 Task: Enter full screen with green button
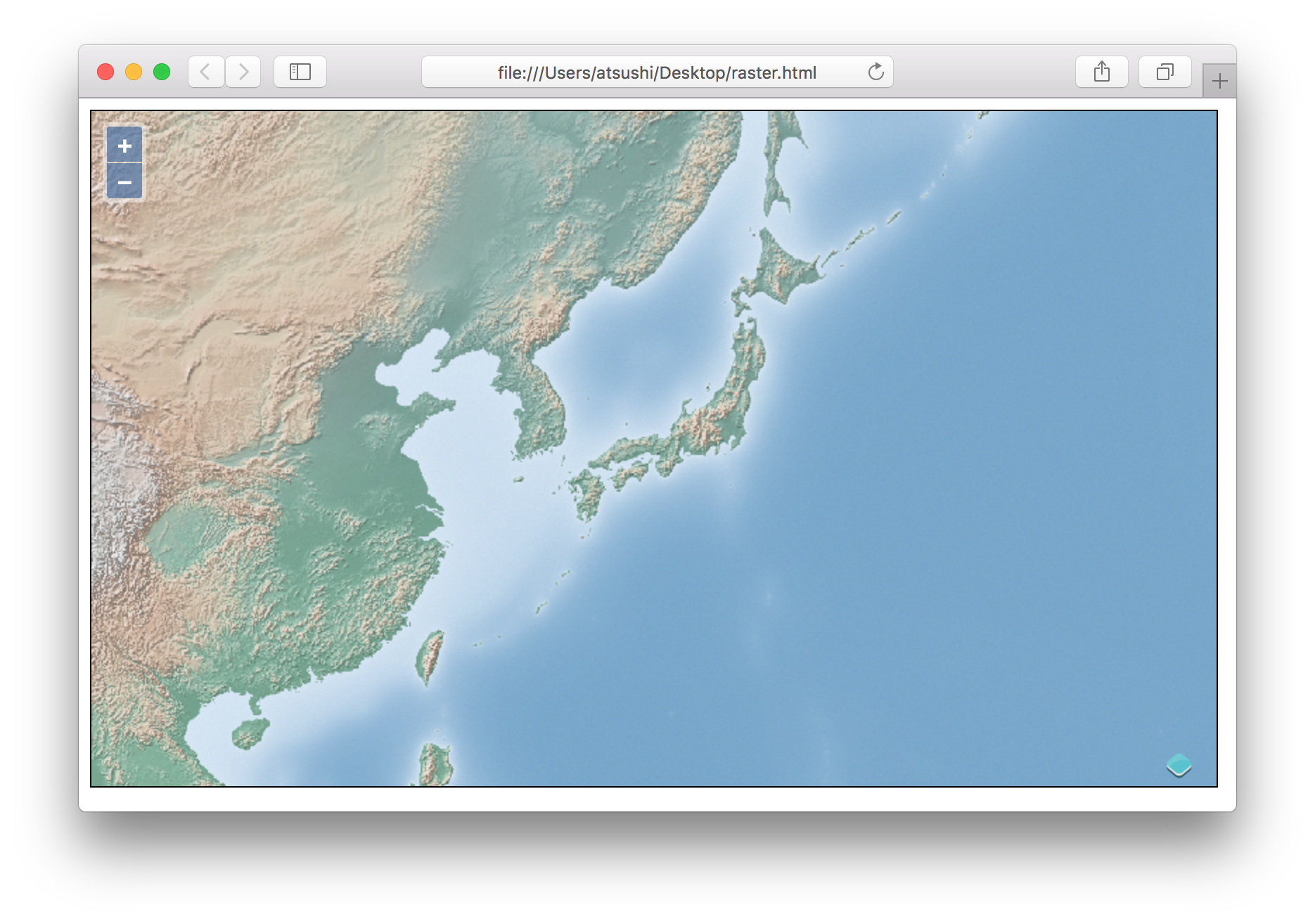[162, 72]
